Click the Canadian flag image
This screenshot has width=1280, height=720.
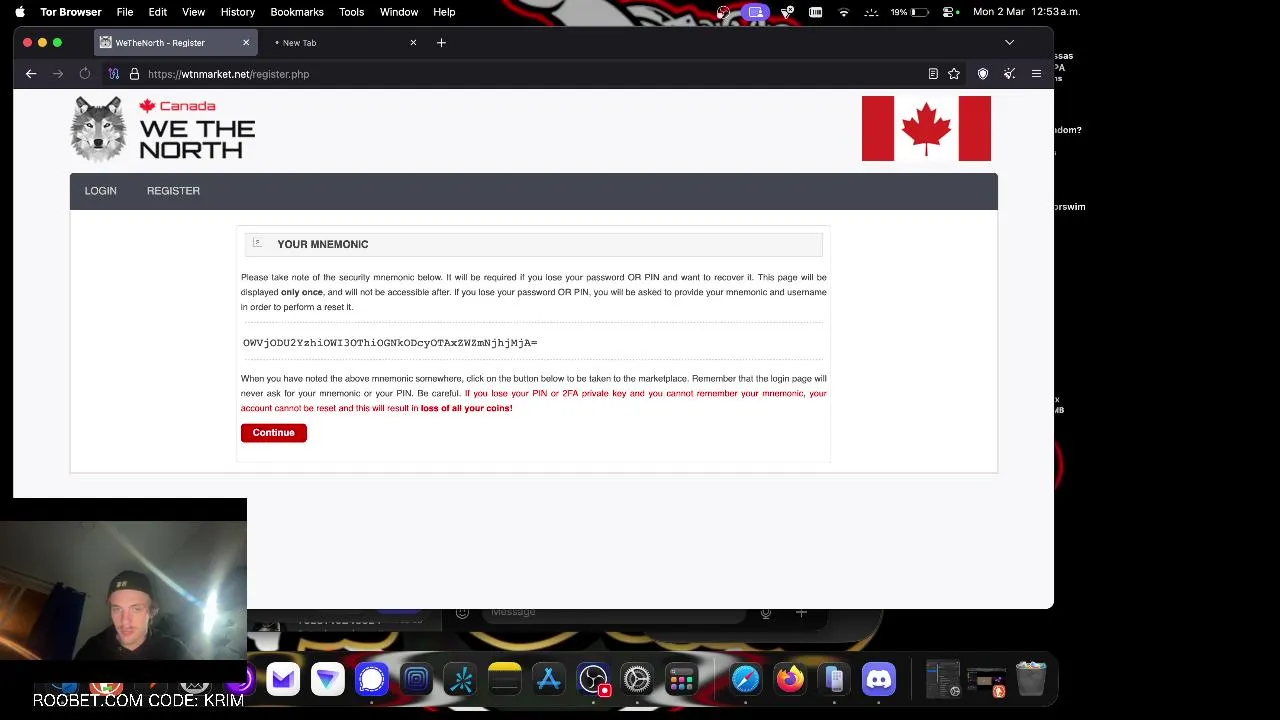point(926,129)
